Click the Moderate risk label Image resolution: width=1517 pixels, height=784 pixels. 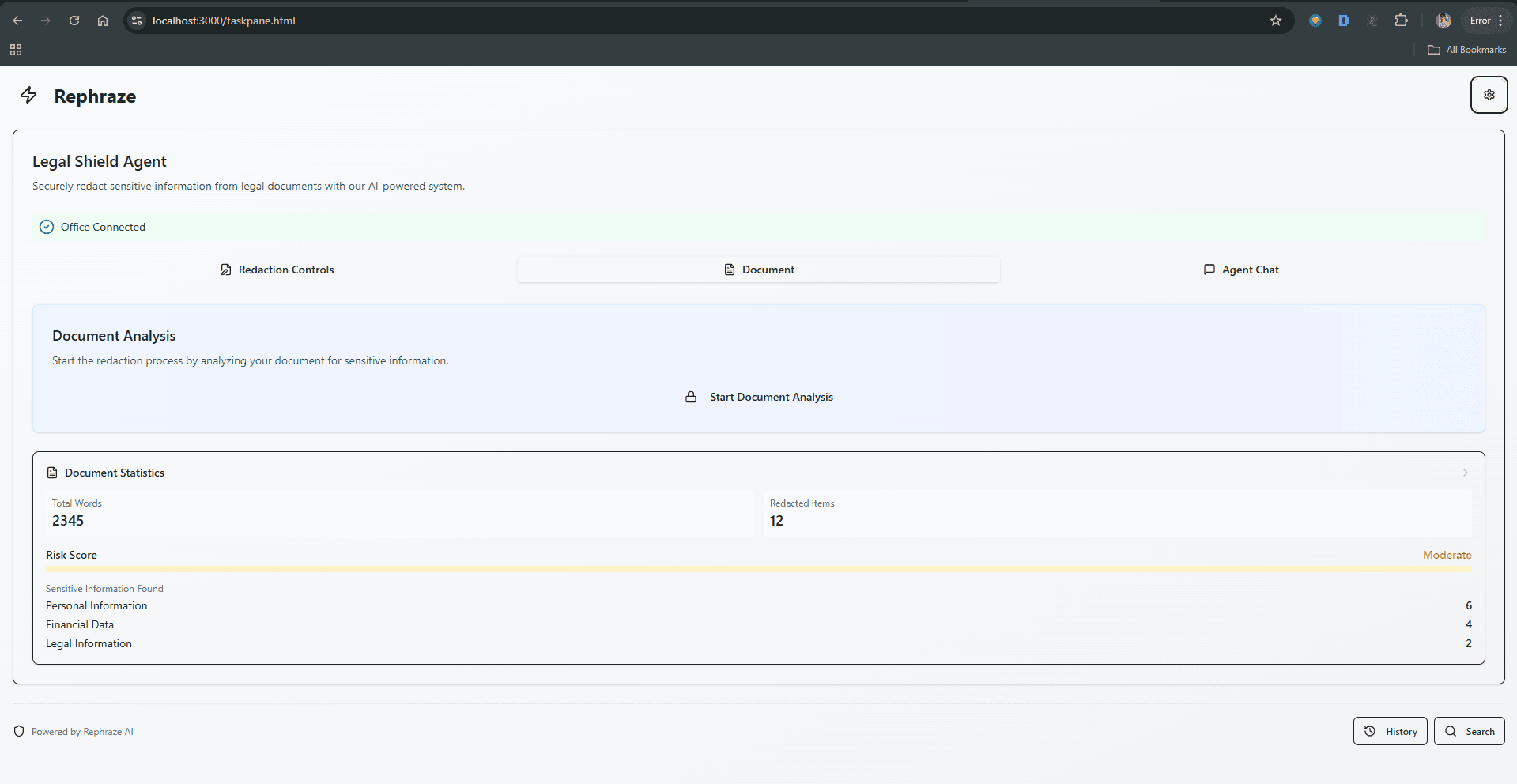point(1447,555)
